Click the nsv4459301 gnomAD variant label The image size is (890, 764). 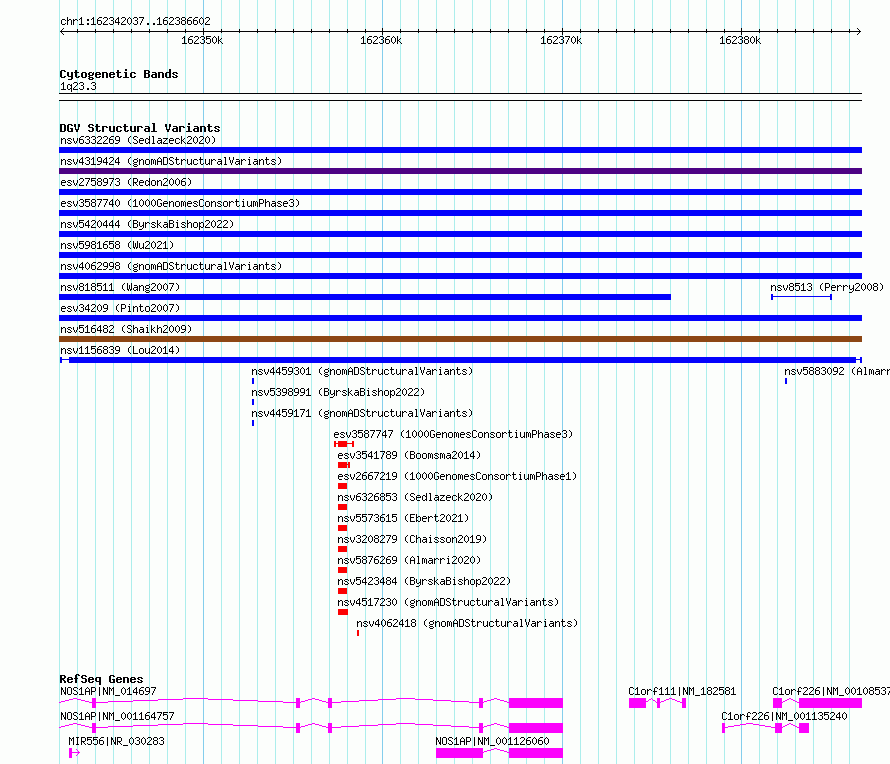point(362,371)
